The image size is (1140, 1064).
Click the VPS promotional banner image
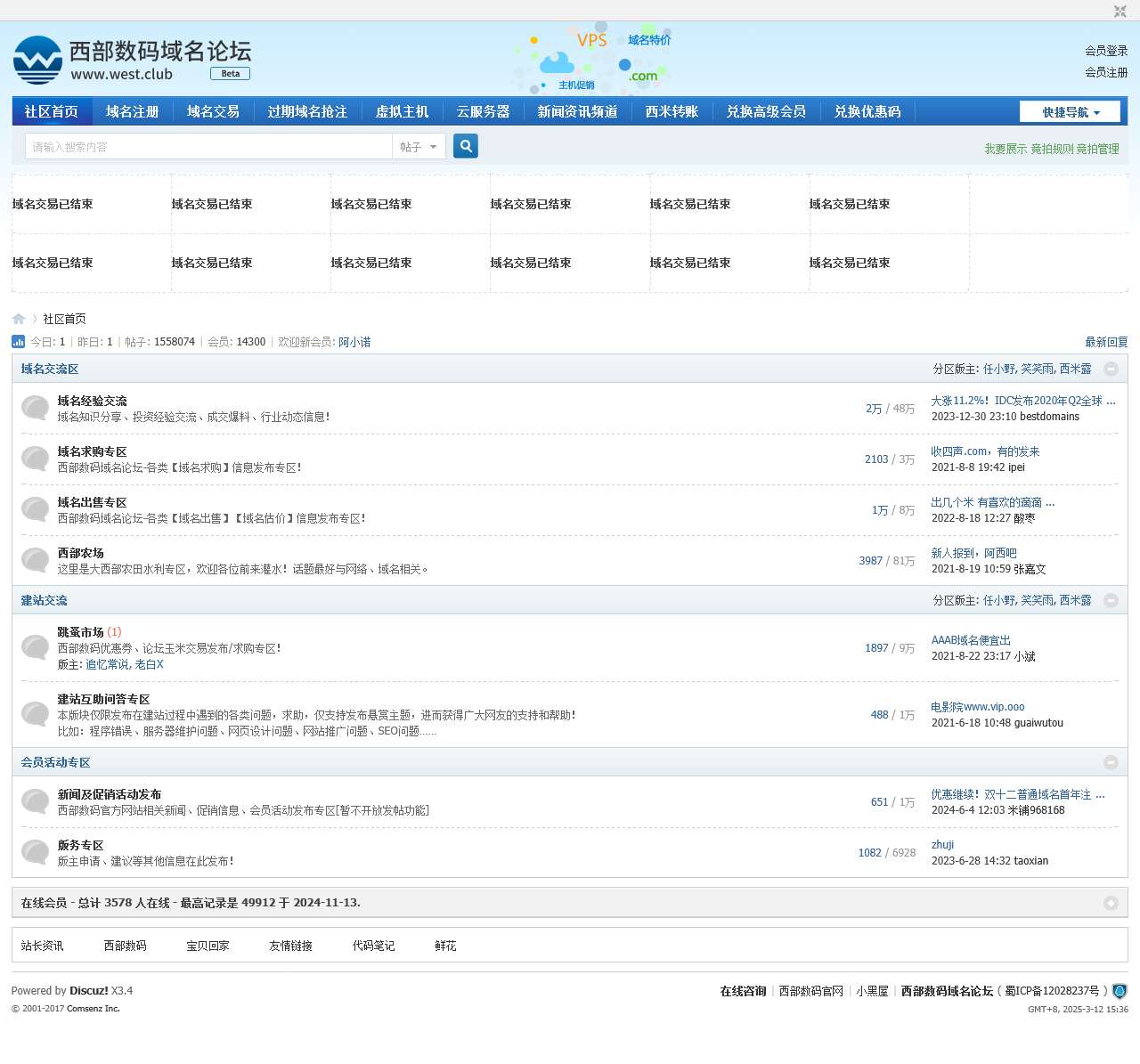[x=593, y=59]
